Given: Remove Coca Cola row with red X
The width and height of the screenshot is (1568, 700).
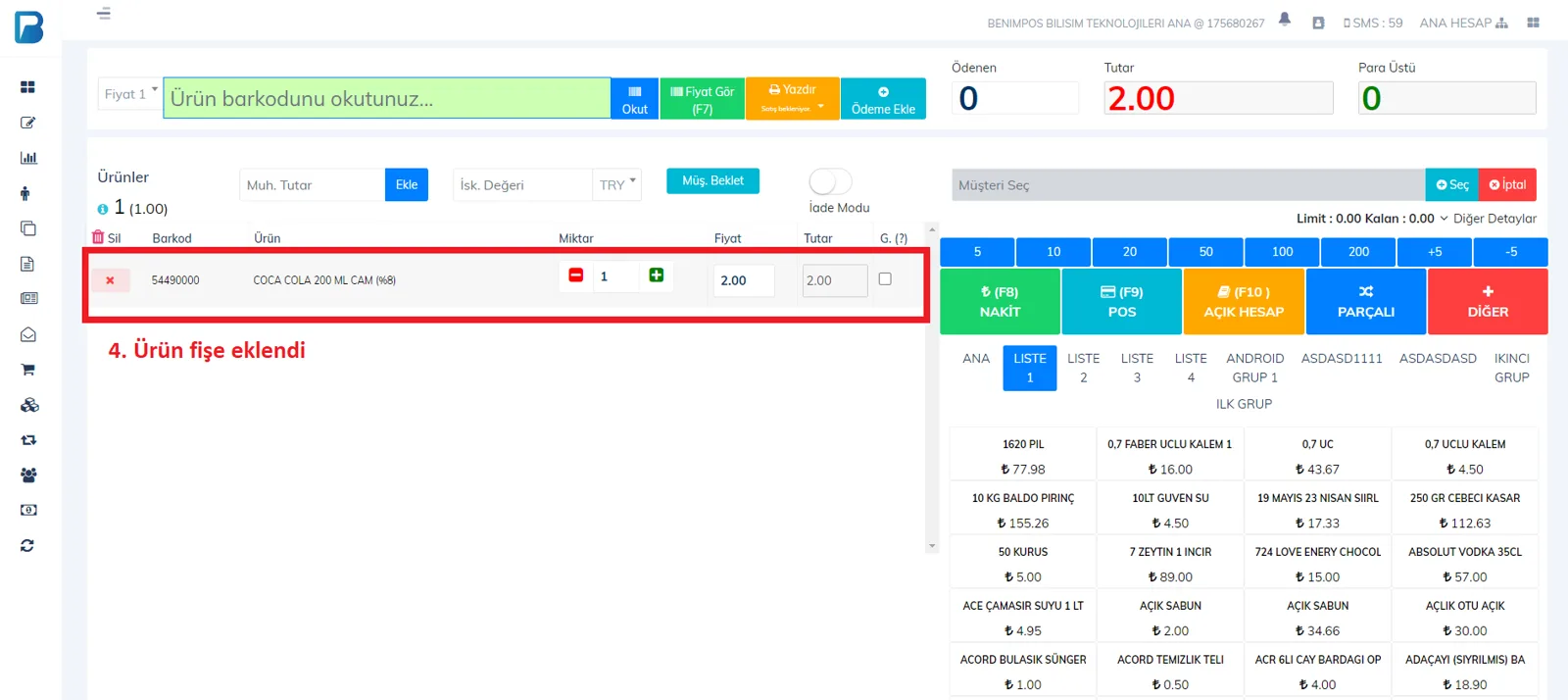Looking at the screenshot, I should (x=110, y=280).
